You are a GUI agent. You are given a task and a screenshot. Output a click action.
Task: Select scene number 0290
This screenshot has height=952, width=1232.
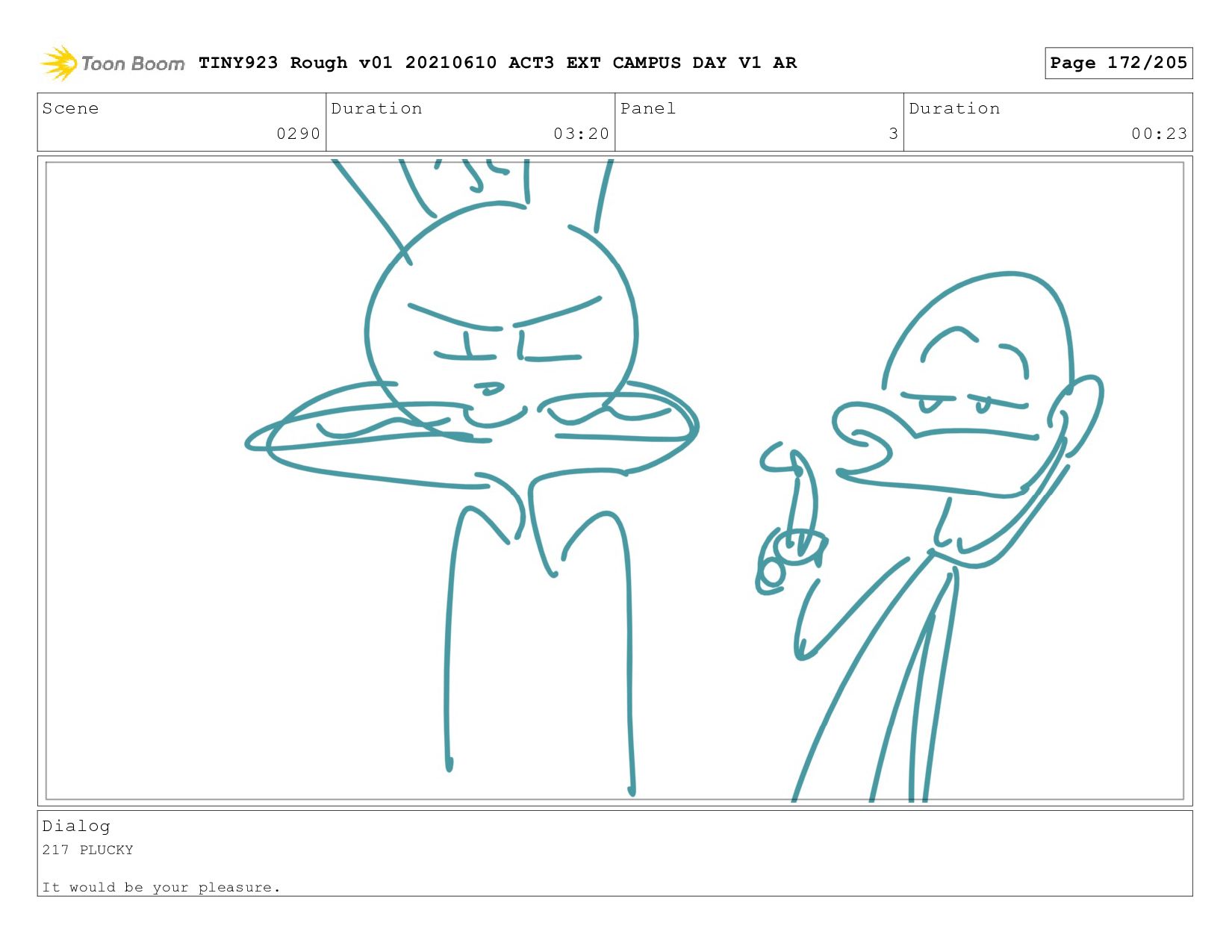[x=298, y=134]
